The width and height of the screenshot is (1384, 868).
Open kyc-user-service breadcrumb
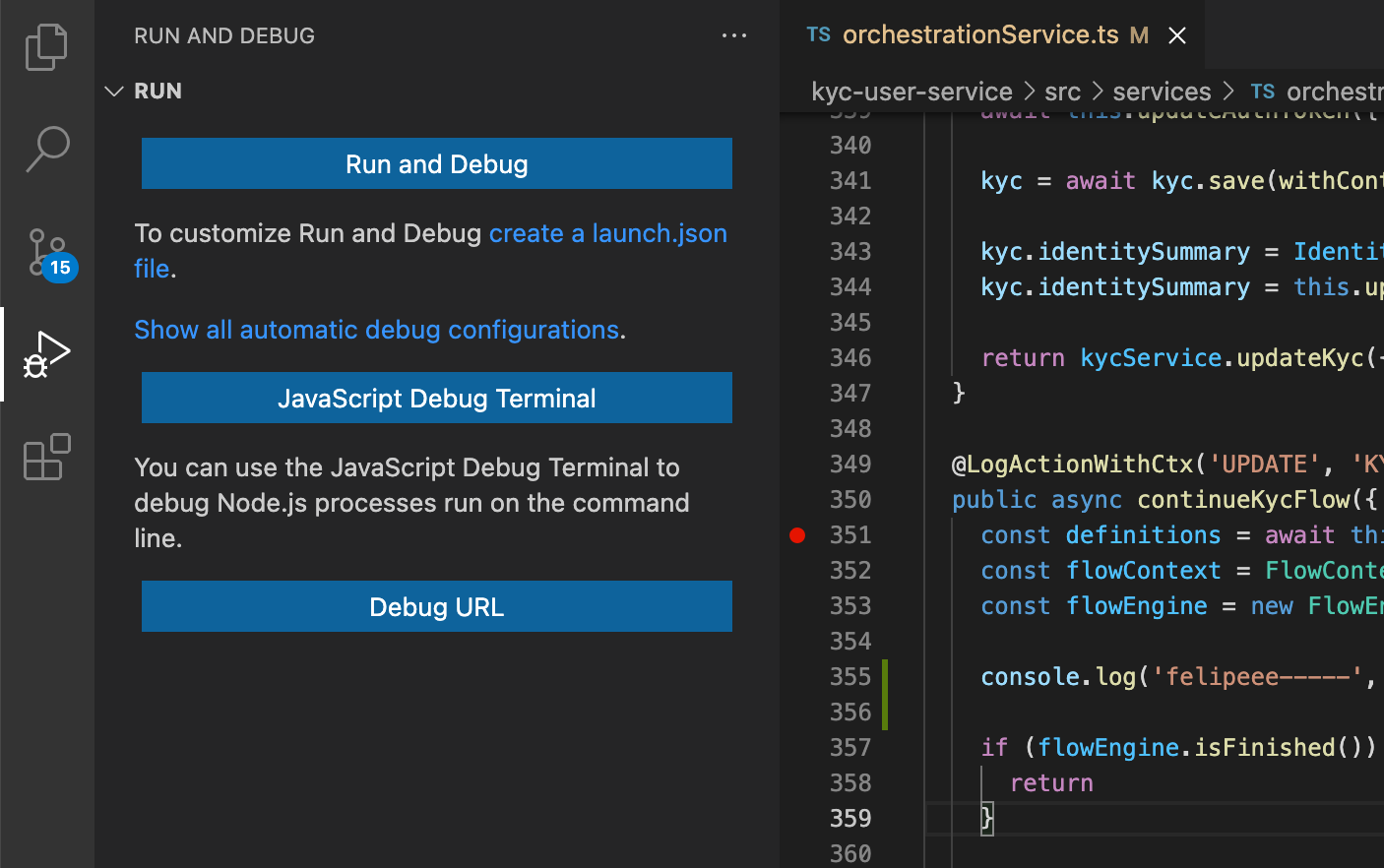click(x=912, y=92)
